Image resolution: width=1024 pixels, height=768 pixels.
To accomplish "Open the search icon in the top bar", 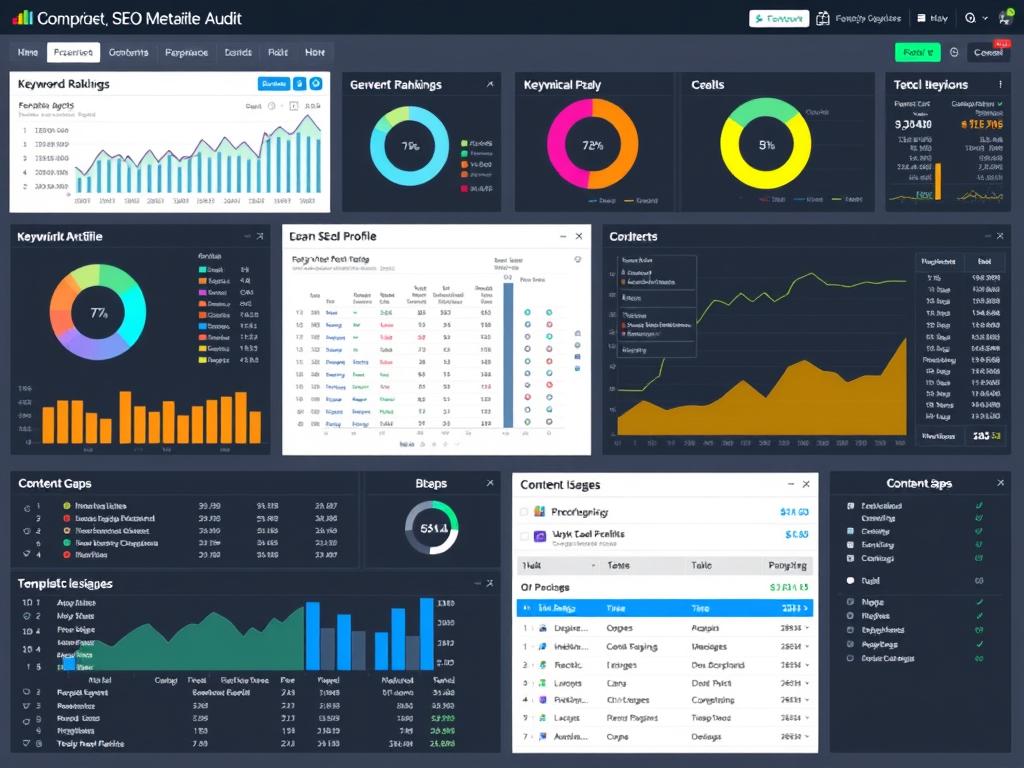I will 970,17.
